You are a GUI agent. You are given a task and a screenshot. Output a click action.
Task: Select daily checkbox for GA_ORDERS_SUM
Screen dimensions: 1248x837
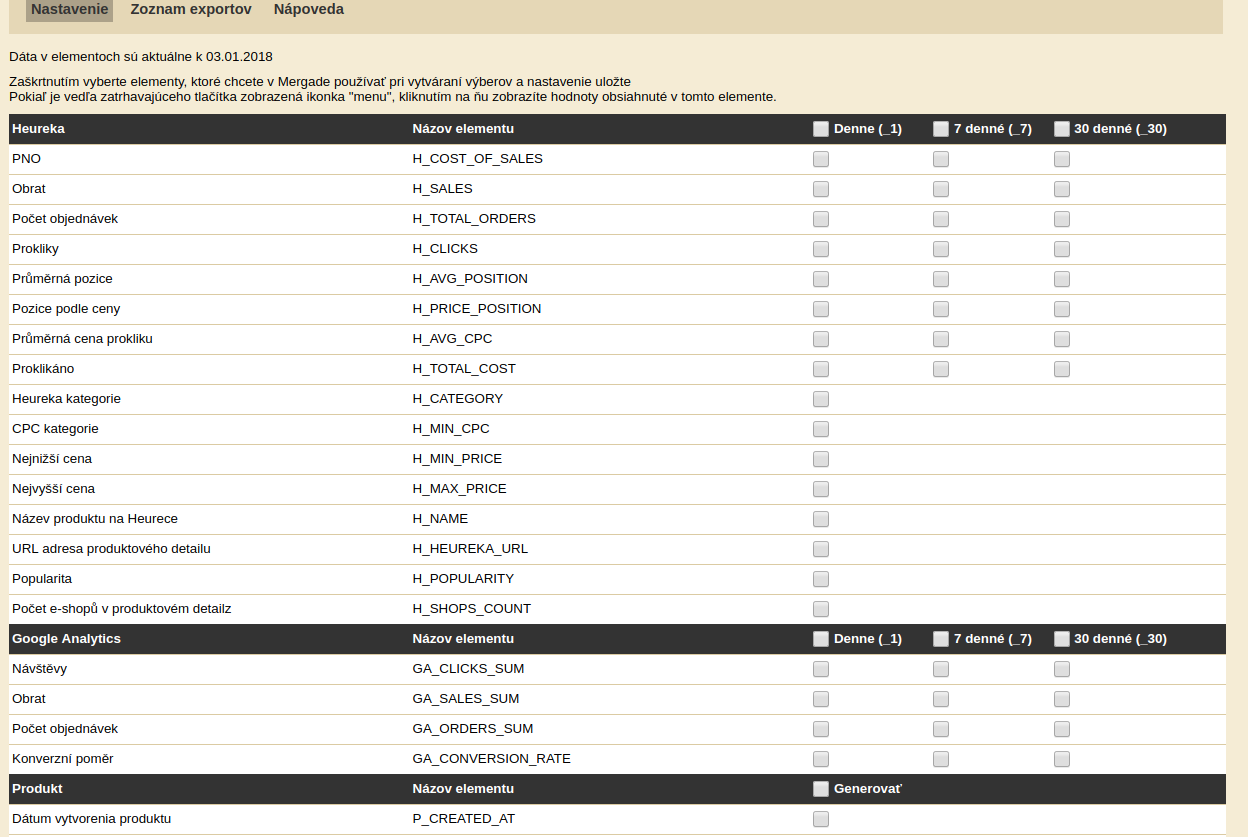click(821, 729)
